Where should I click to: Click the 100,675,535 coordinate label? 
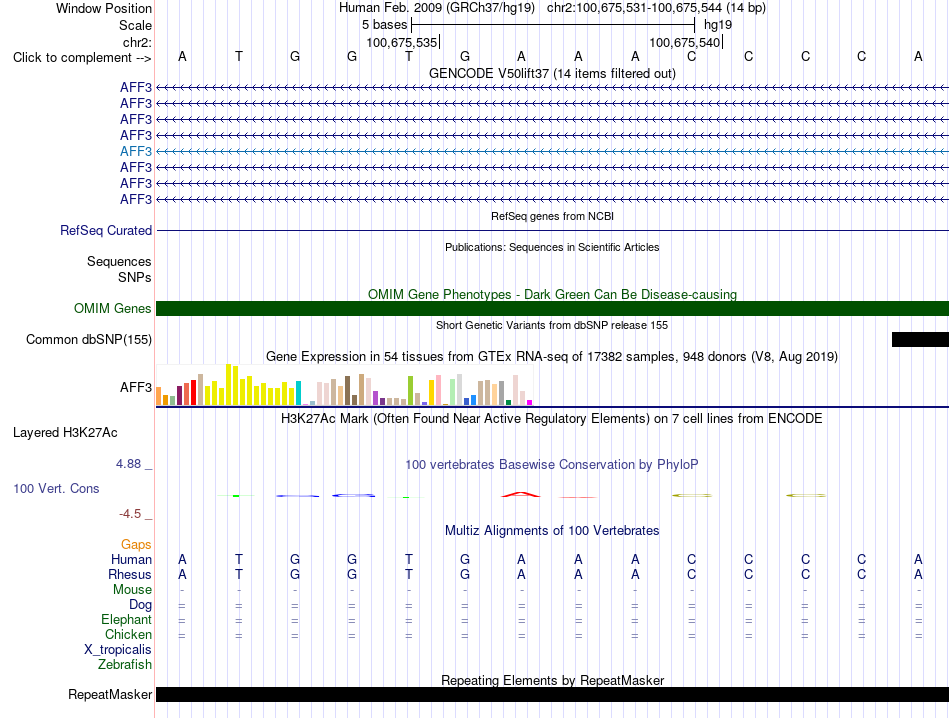pos(402,42)
